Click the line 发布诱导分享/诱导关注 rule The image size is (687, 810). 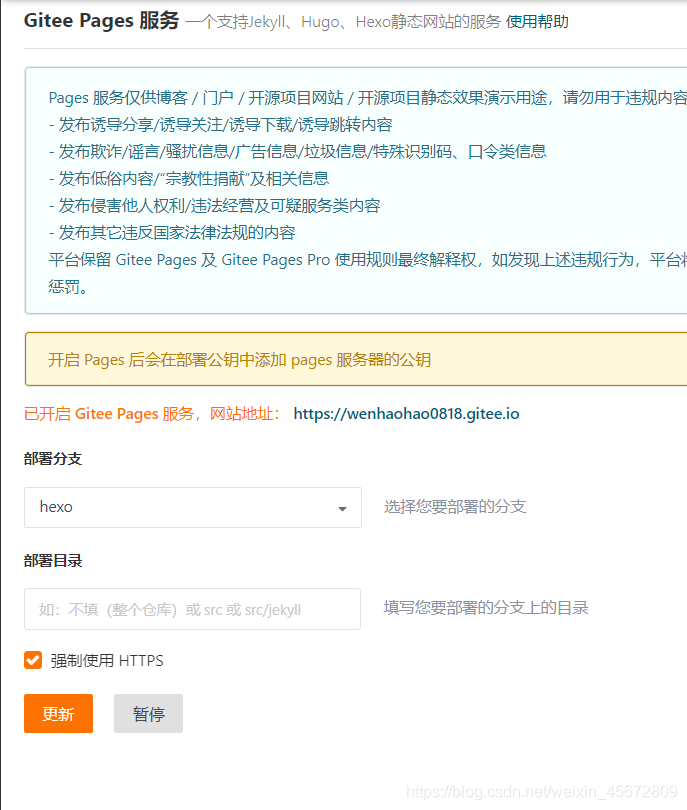(x=221, y=124)
